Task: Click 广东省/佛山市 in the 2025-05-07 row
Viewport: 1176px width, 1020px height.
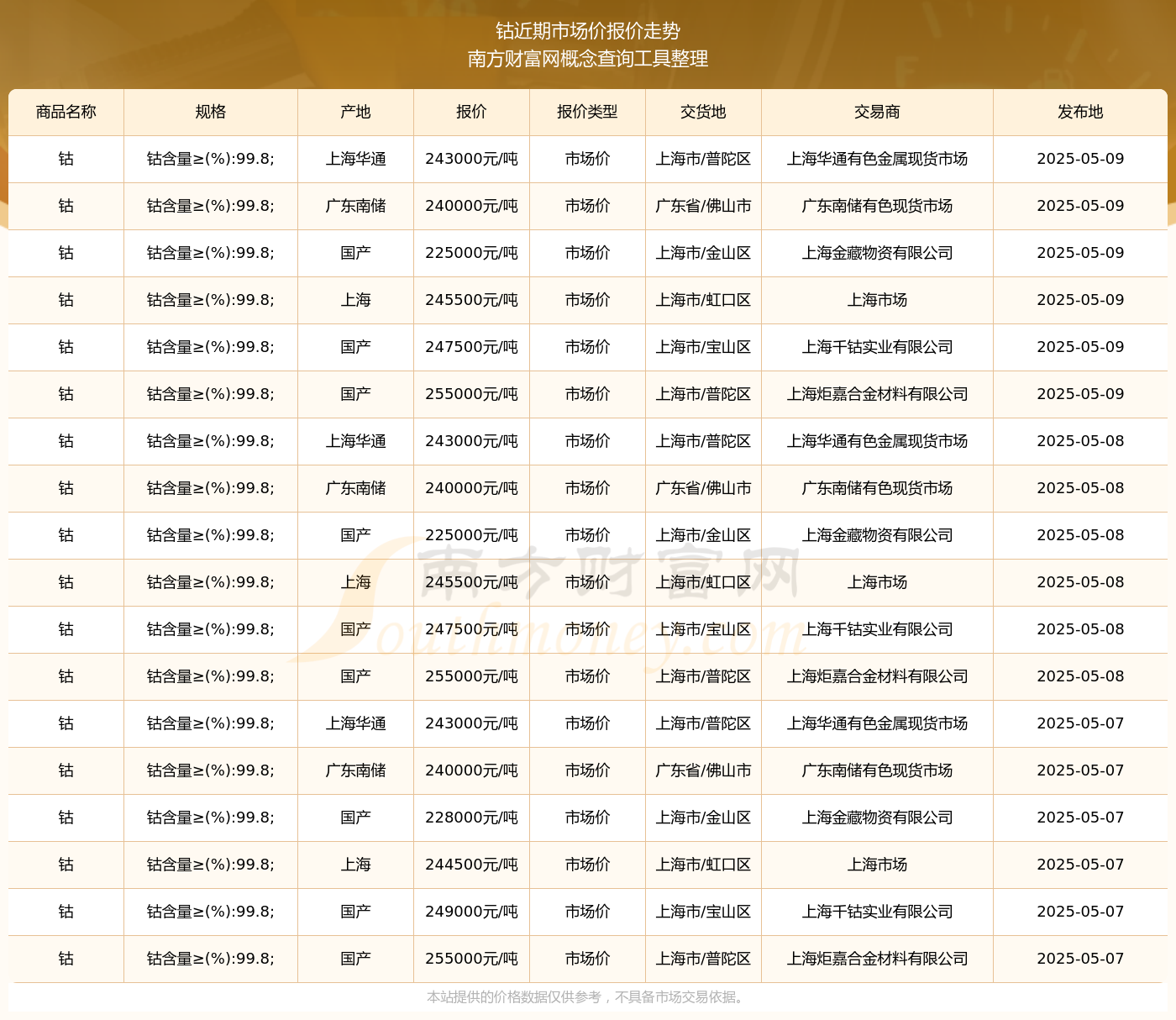Action: pos(703,770)
